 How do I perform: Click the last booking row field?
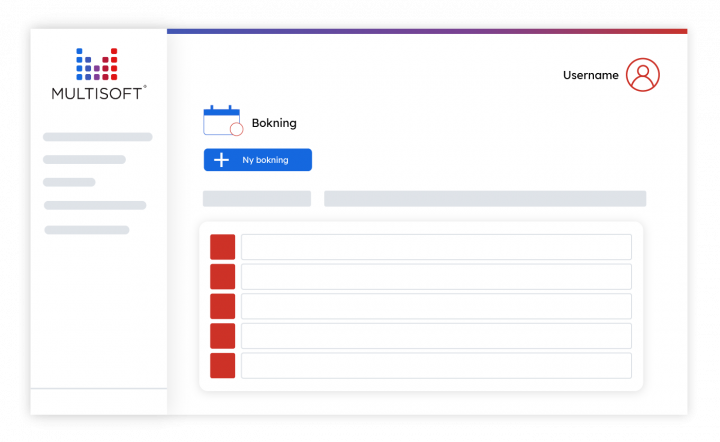[436, 365]
